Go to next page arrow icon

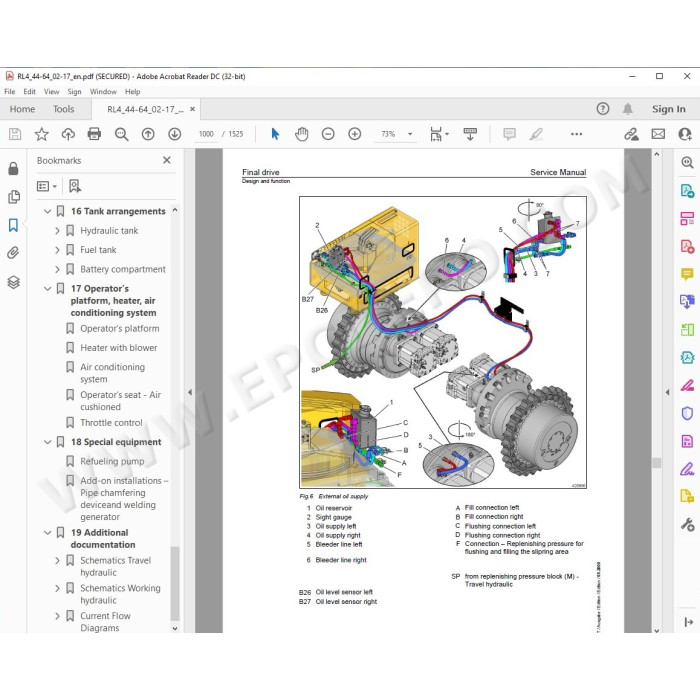click(175, 134)
